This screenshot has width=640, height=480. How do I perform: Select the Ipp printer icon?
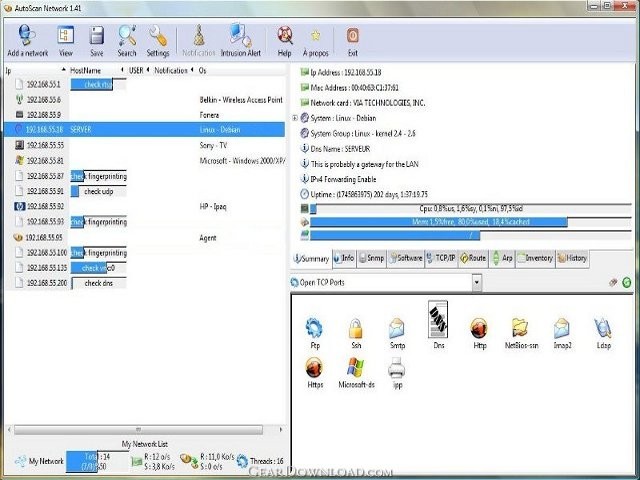pos(397,372)
